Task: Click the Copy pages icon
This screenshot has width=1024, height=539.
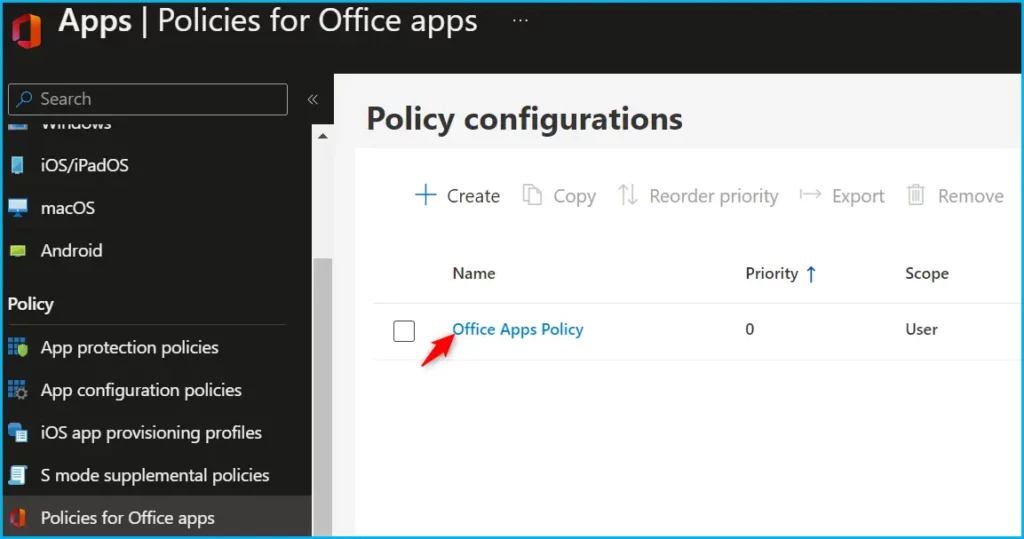Action: [532, 195]
